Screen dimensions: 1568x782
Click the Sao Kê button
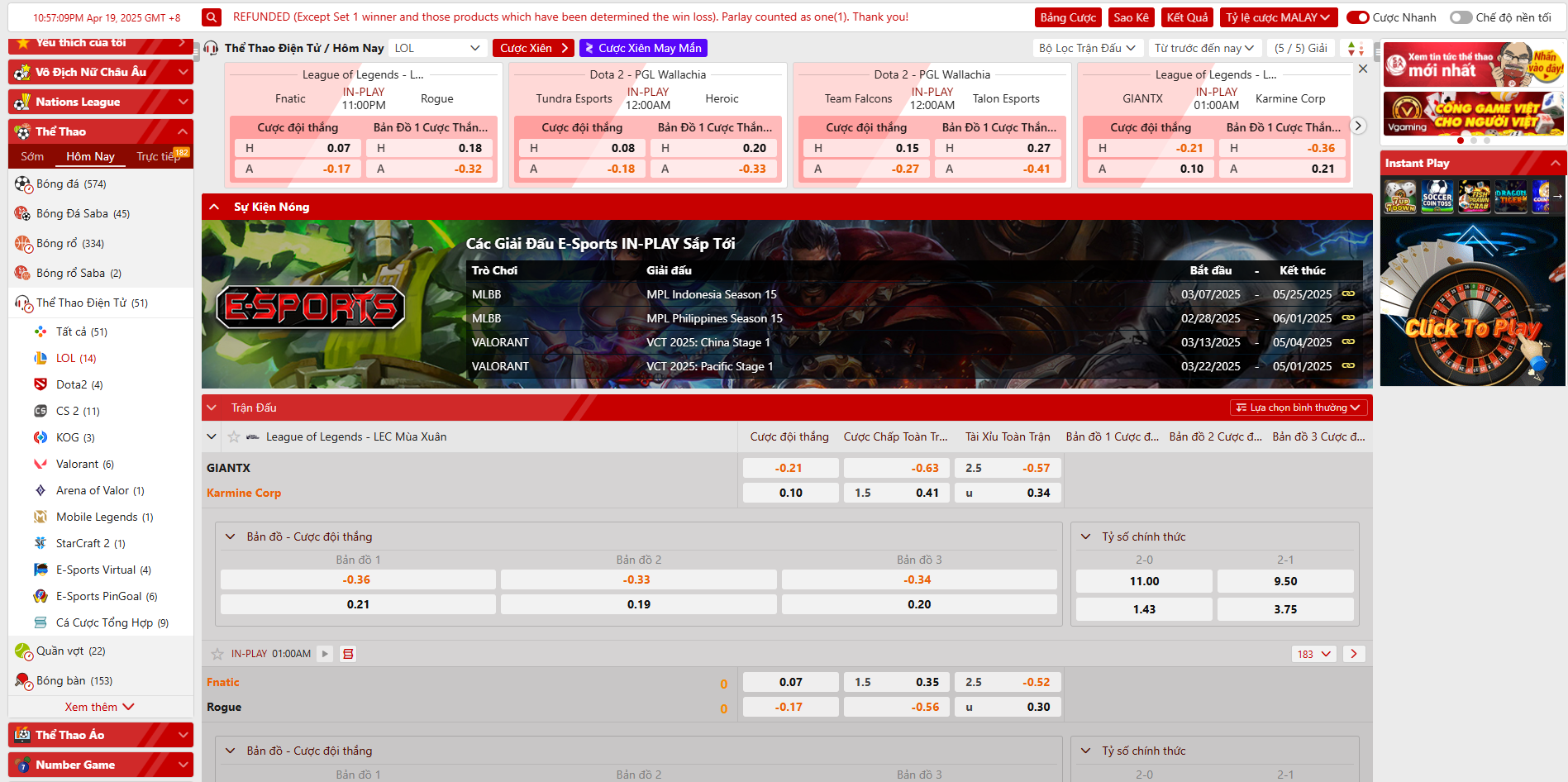pyautogui.click(x=1131, y=17)
